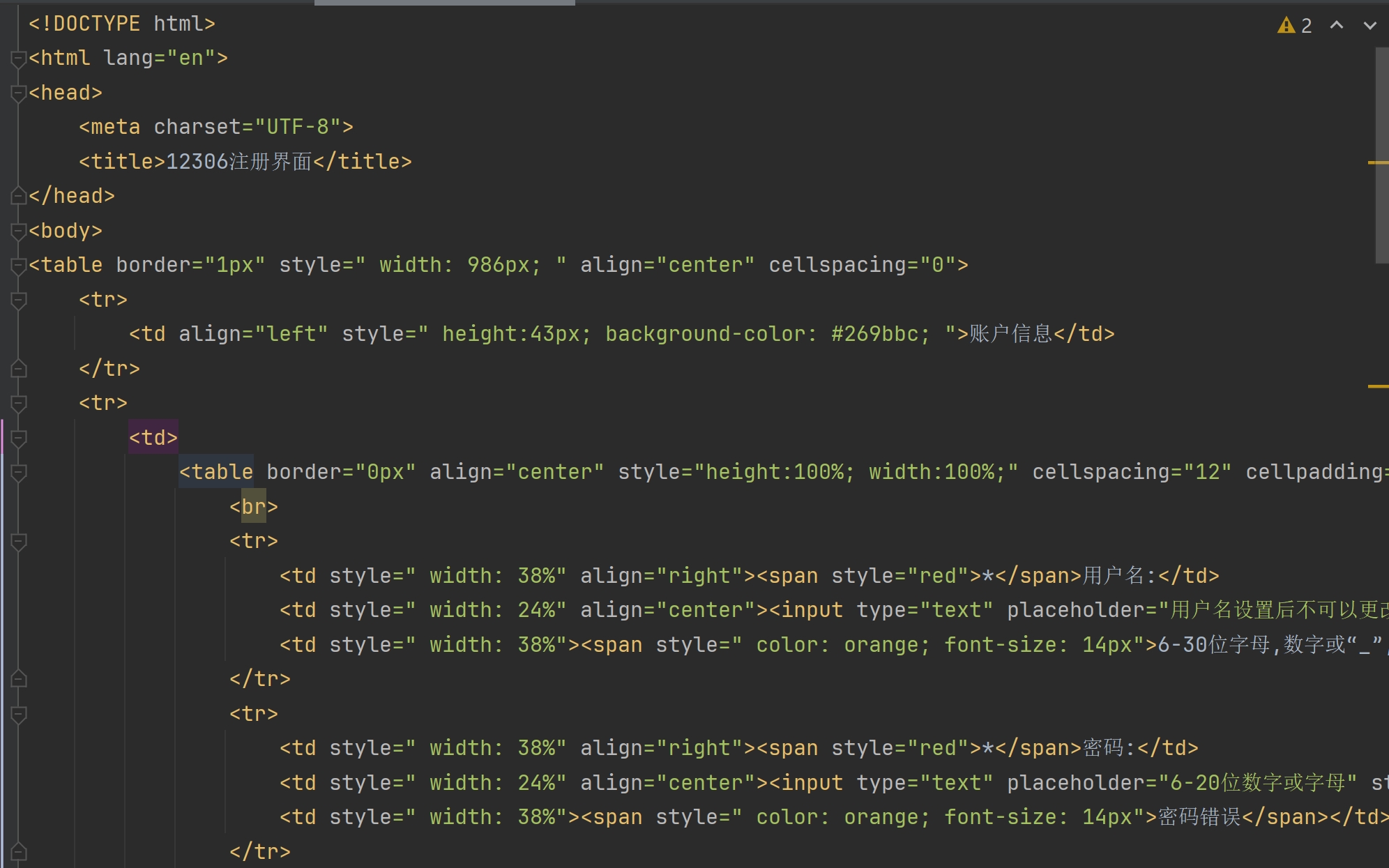Click the charset value "UTF-8"

[298, 127]
